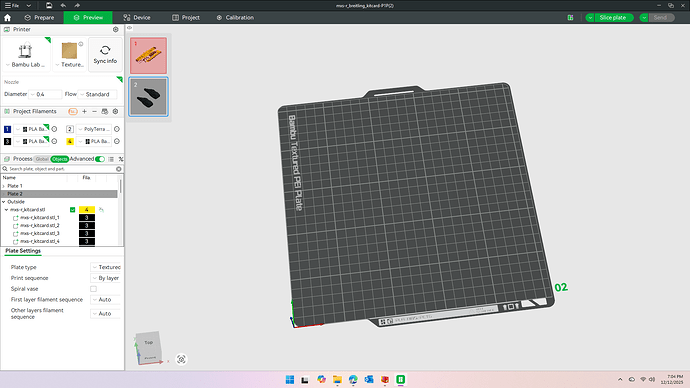Click the yellow filament 4 color swatch

tap(70, 141)
